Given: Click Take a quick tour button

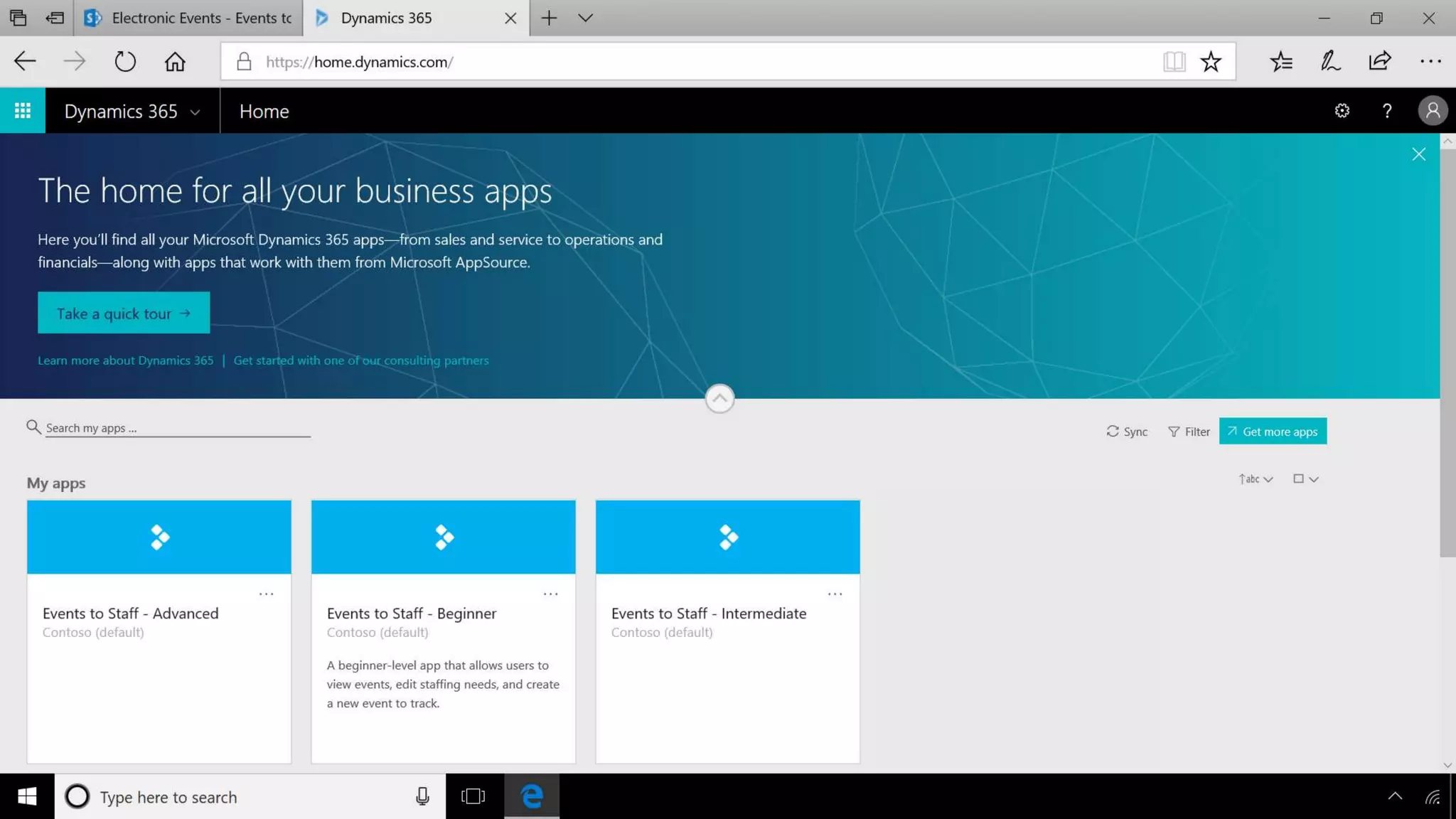Looking at the screenshot, I should tap(124, 314).
